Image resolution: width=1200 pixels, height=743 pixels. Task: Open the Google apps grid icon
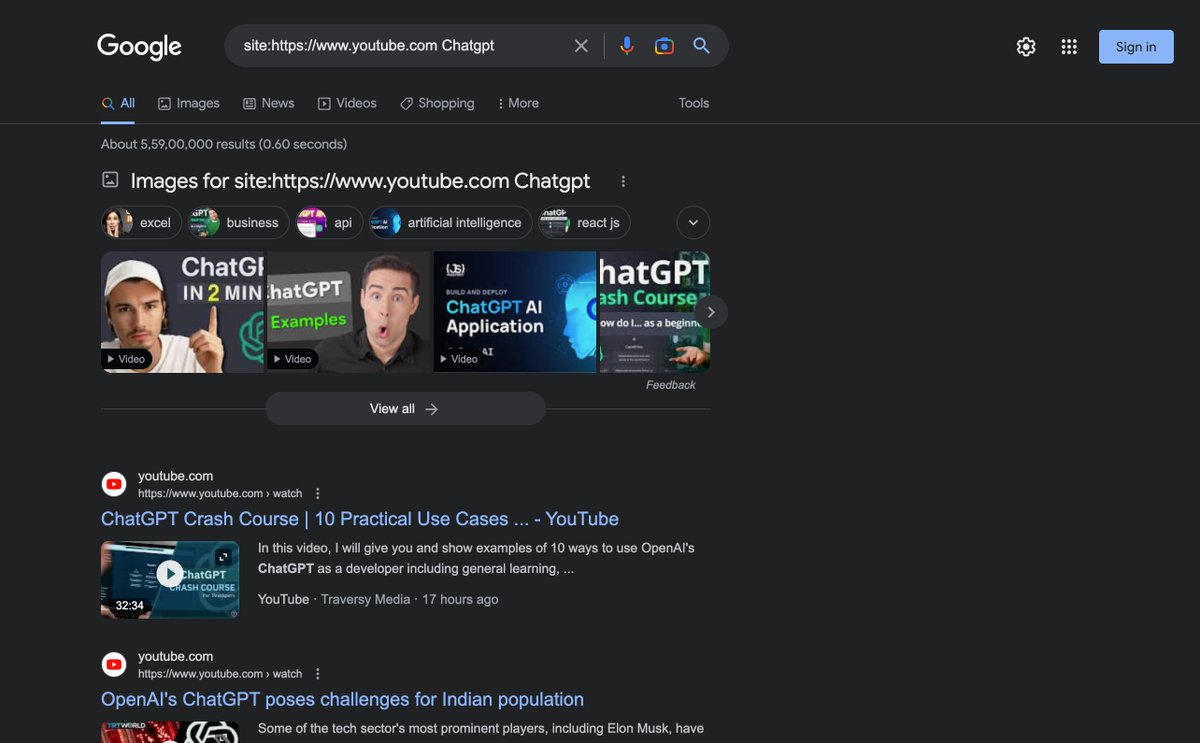pyautogui.click(x=1069, y=46)
